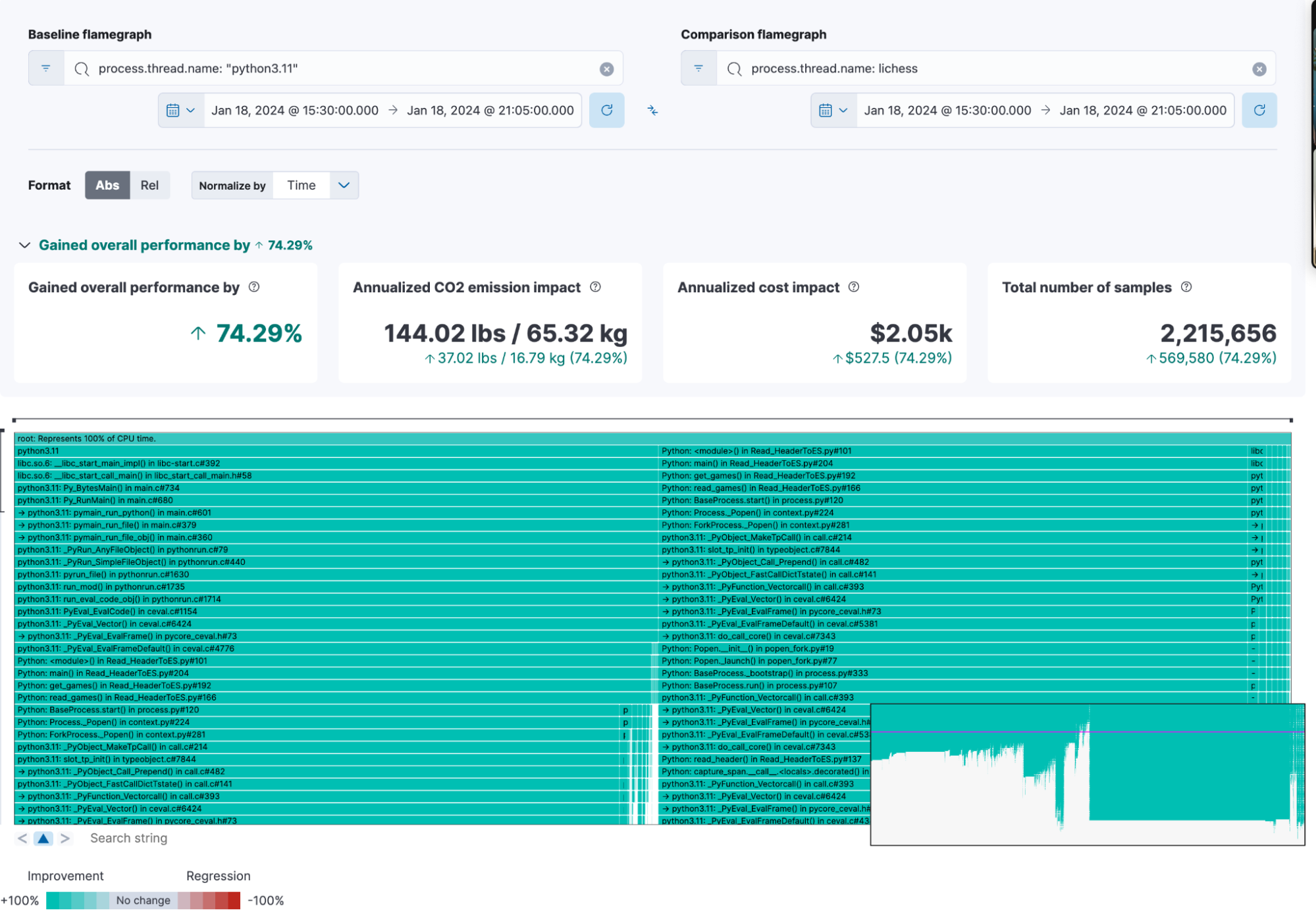Click the flamegraph minimap overview

[x=1087, y=774]
